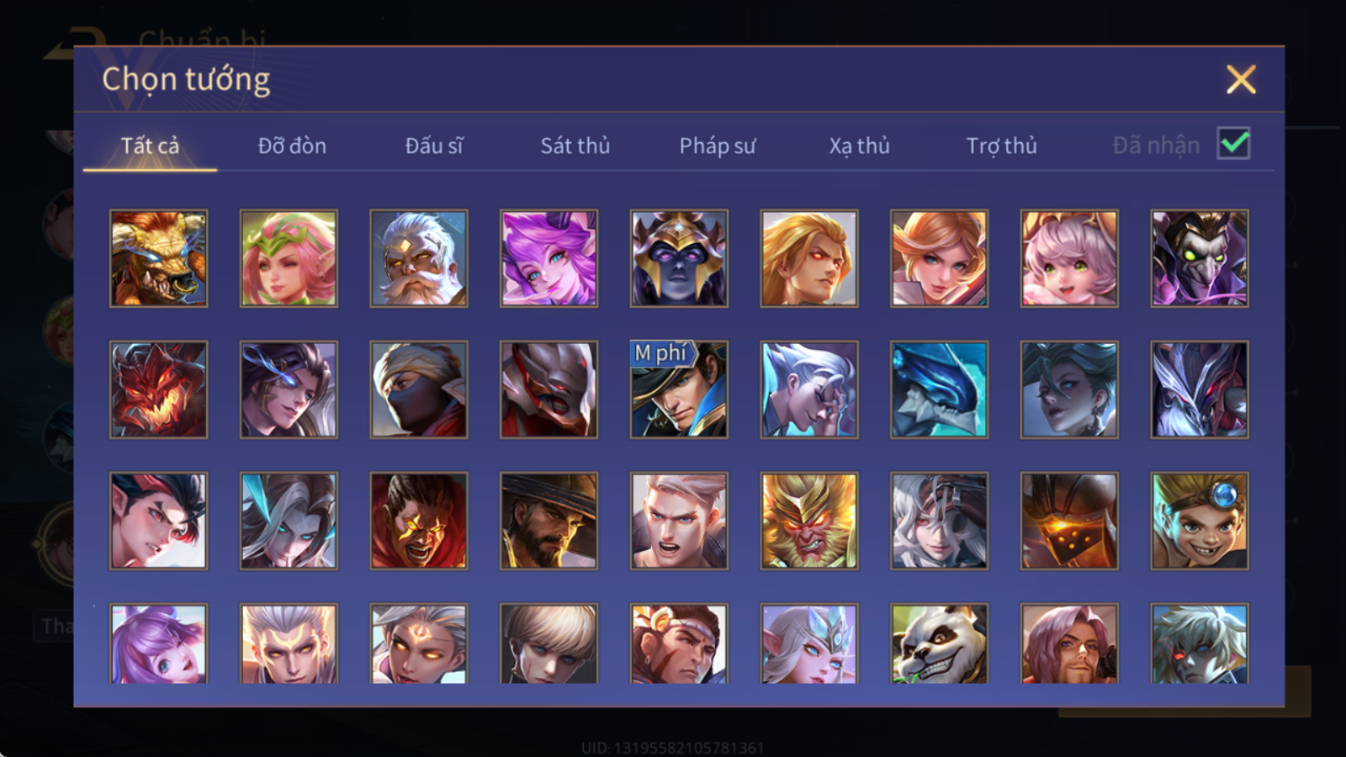The width and height of the screenshot is (1346, 757).
Task: Show the Xạ thủ hero list
Action: (859, 146)
